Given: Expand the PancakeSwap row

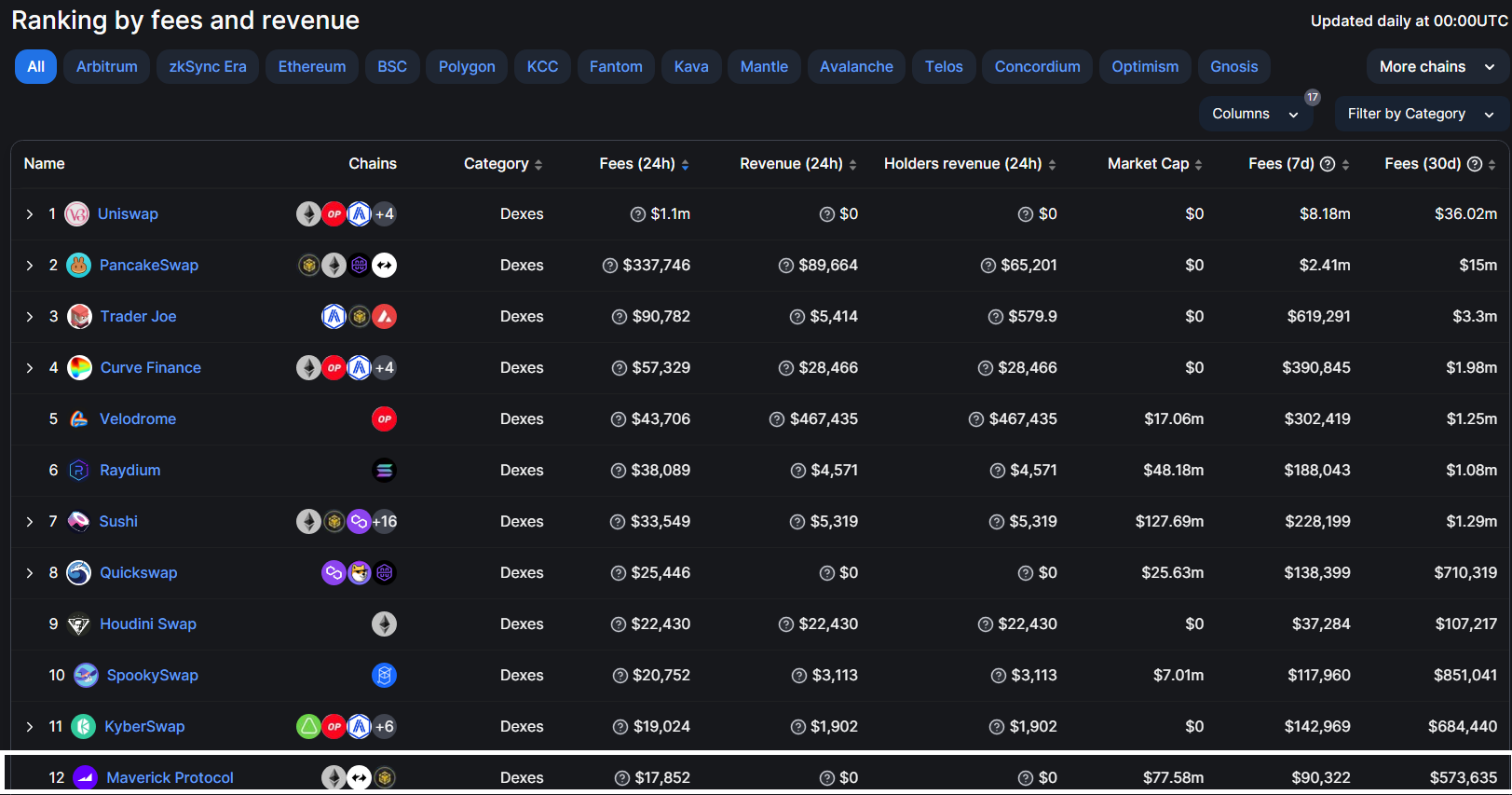Looking at the screenshot, I should [30, 266].
